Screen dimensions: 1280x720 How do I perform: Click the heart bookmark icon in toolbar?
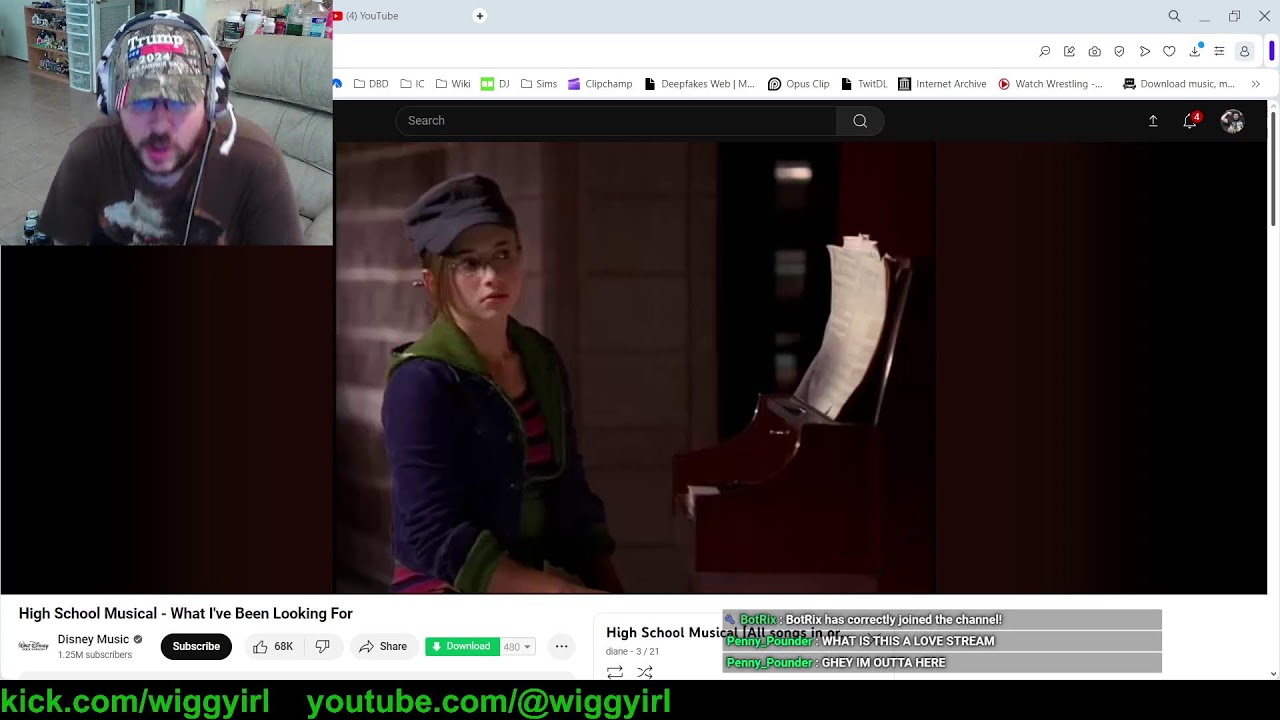[x=1169, y=51]
